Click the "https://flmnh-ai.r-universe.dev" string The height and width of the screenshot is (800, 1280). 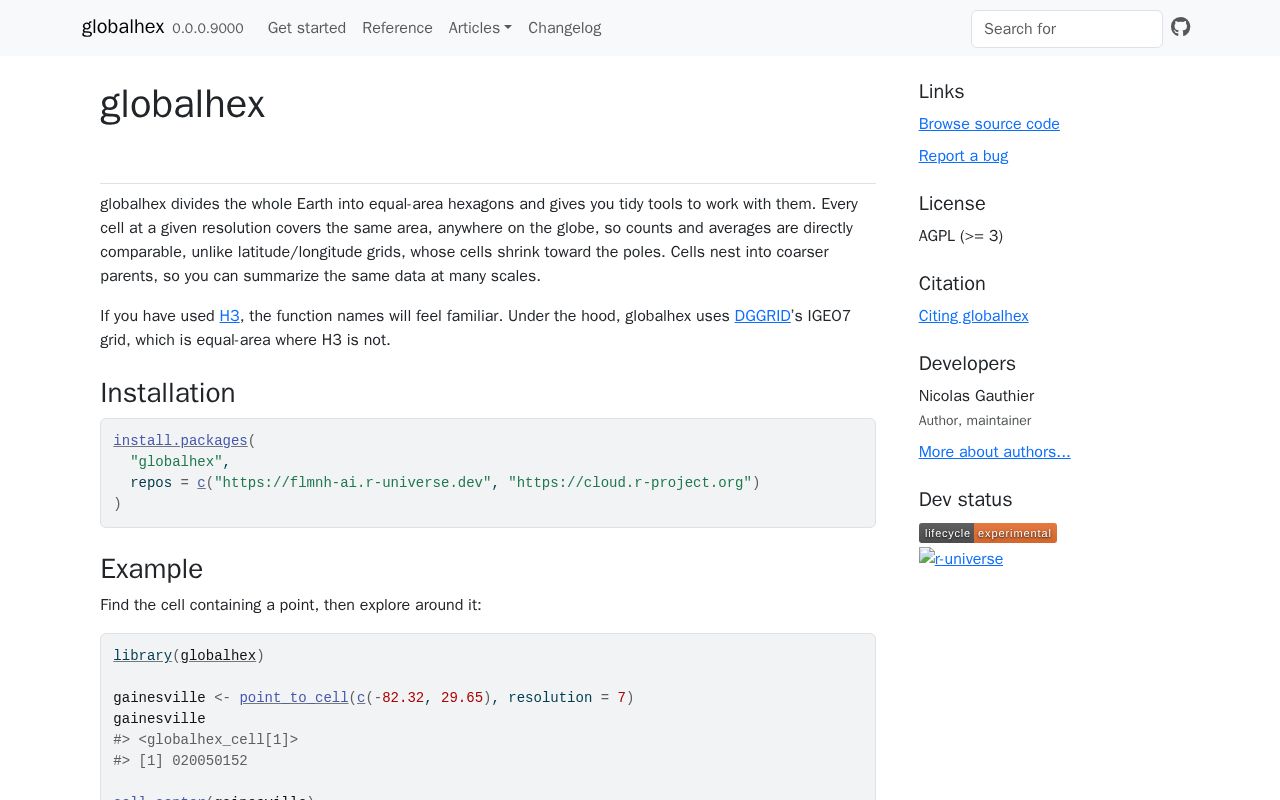pos(353,483)
